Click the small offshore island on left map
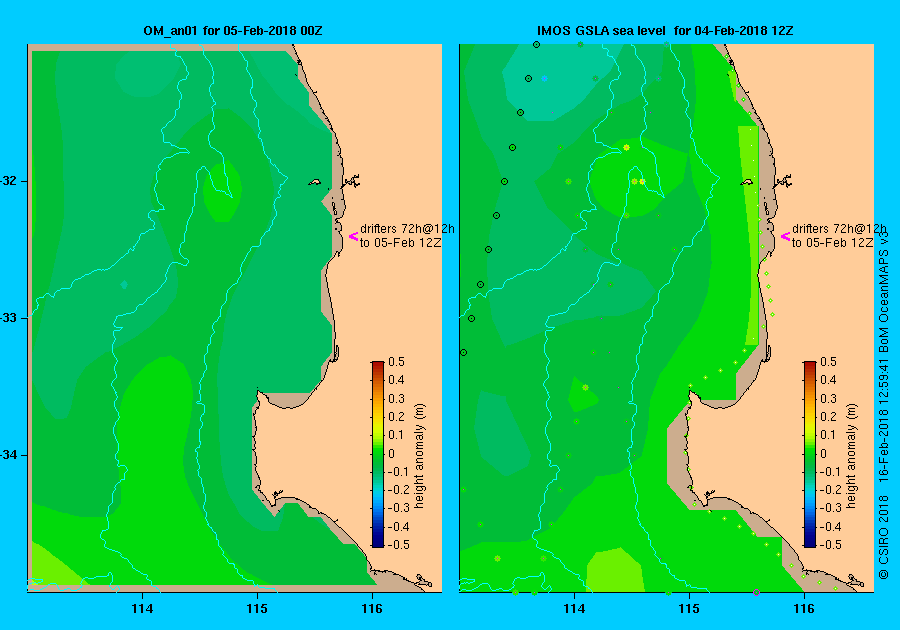Screen dimensions: 900x630 315,182
